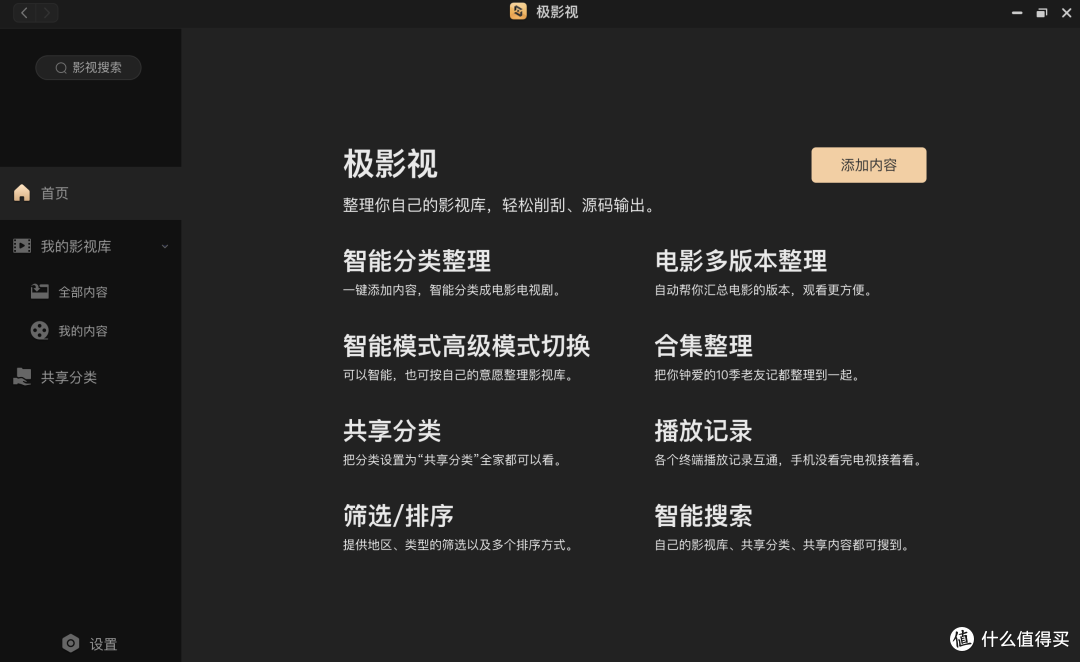Screen dimensions: 1080x662
Task: Go back using the left arrow
Action: click(25, 12)
